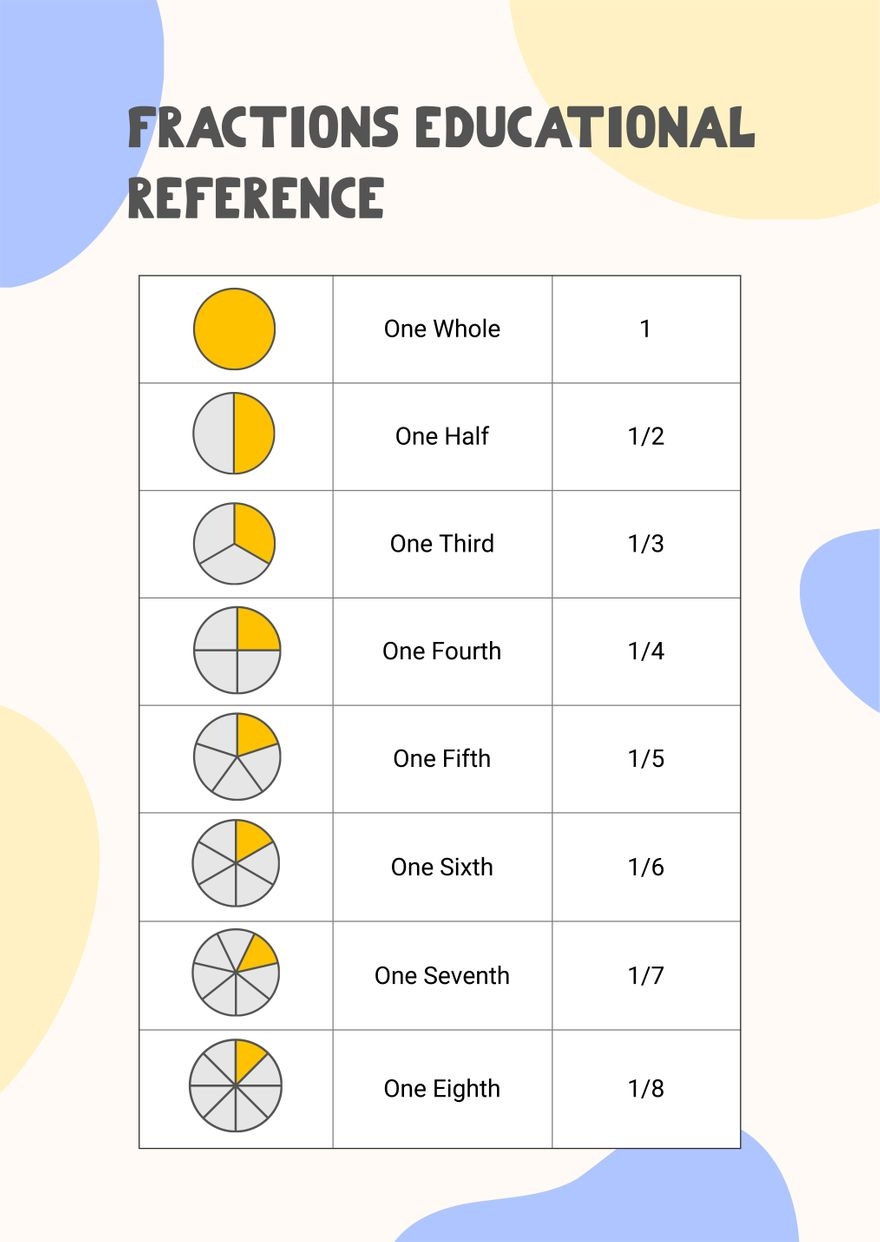Image resolution: width=880 pixels, height=1242 pixels.
Task: Click the "One Whole" label
Action: [442, 329]
